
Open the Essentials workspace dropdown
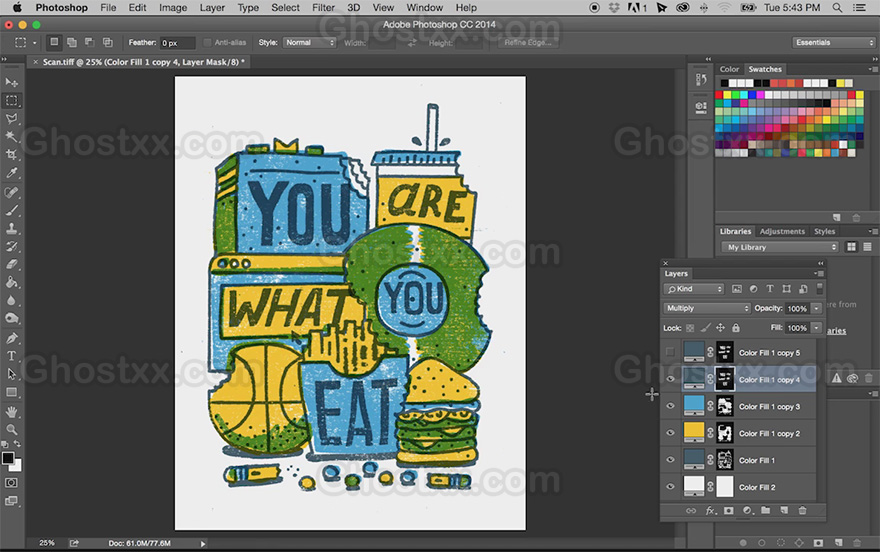[833, 43]
